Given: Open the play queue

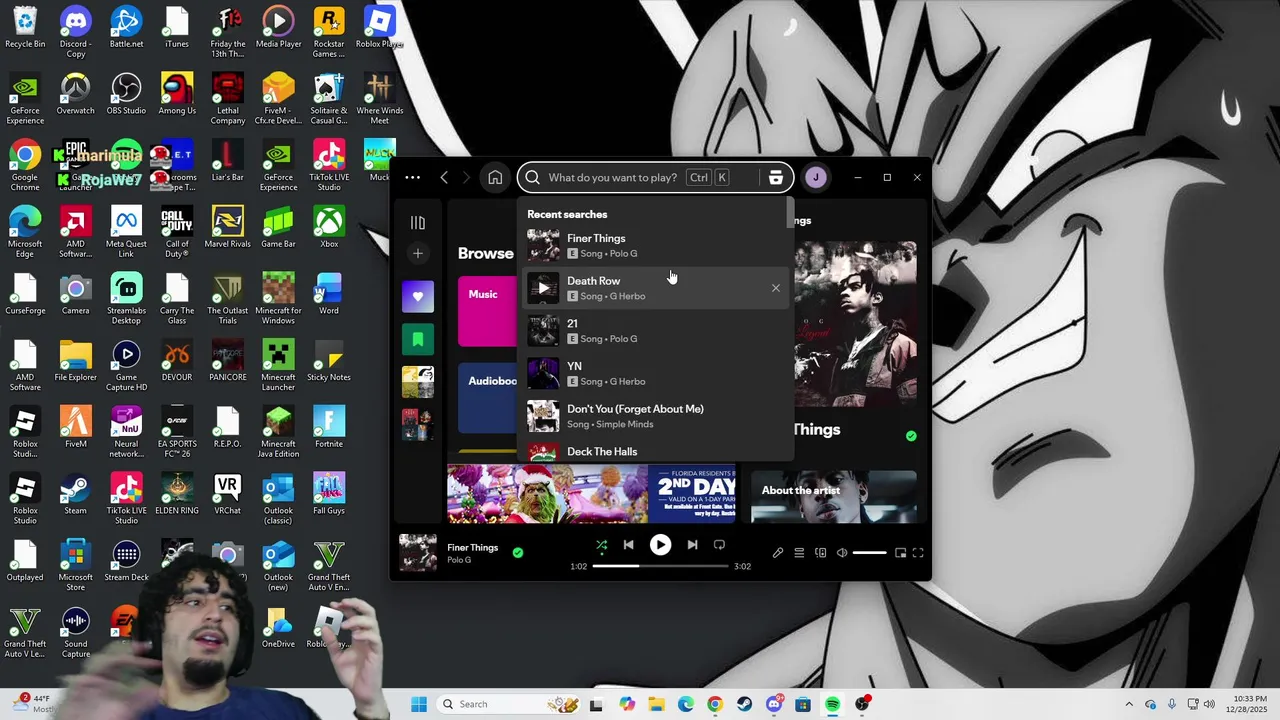Looking at the screenshot, I should 799,553.
